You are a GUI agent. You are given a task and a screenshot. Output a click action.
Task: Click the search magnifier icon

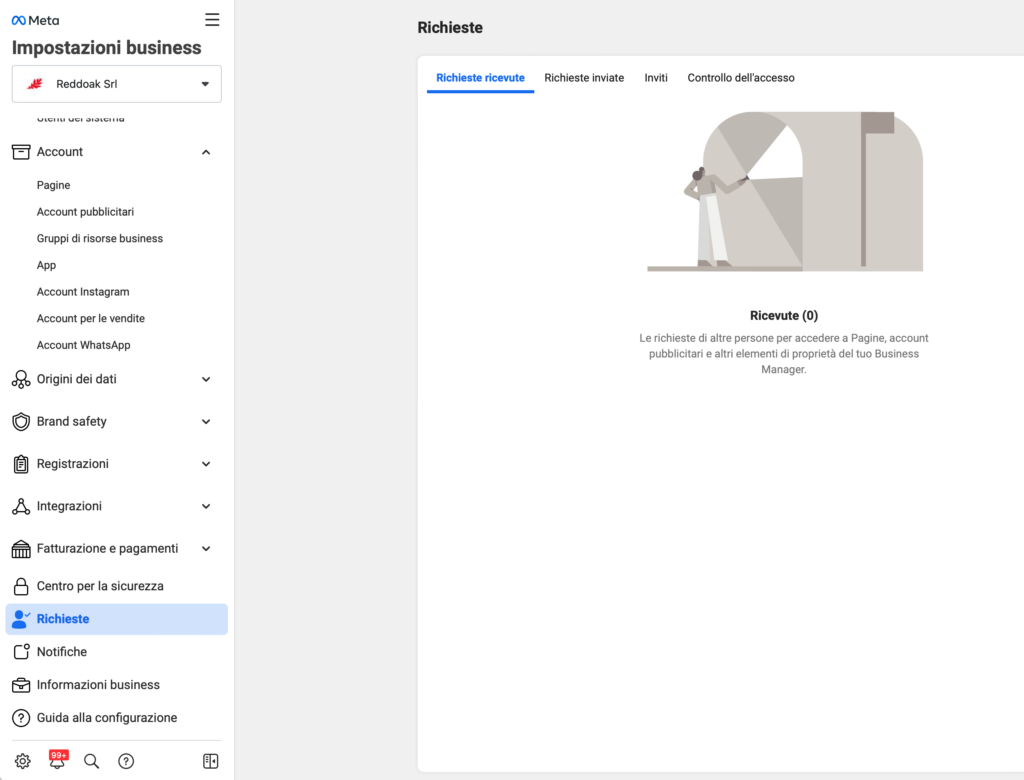coord(91,761)
